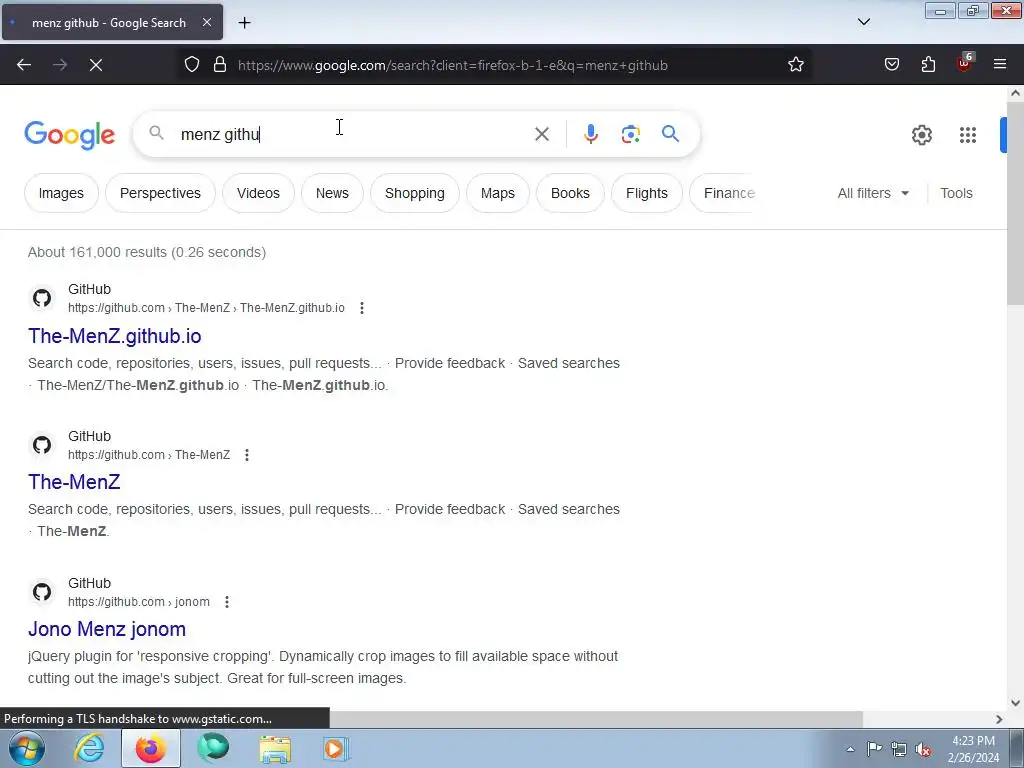This screenshot has width=1024, height=768.
Task: List all tabs dropdown arrow
Action: 863,22
